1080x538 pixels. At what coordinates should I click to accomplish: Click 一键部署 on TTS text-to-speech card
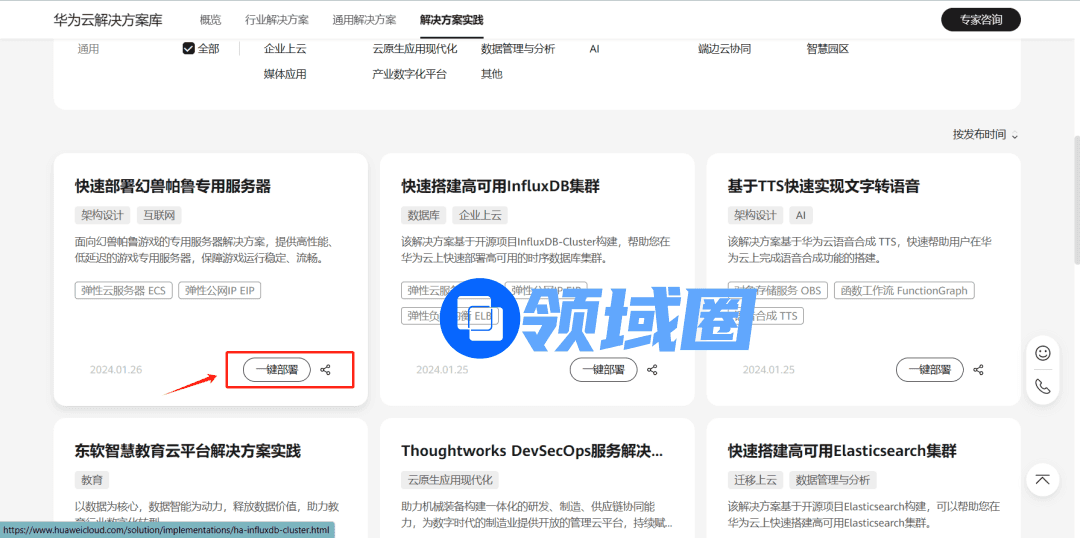point(929,370)
